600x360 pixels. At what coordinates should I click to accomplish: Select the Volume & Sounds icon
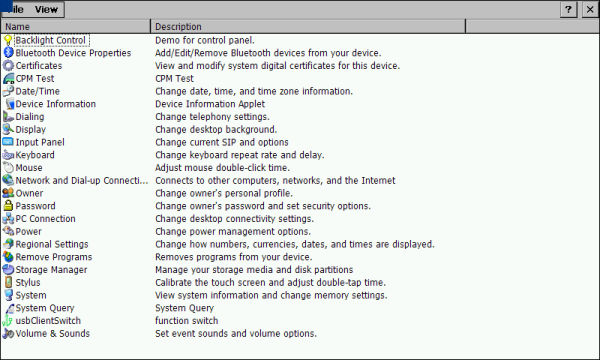[x=8, y=334]
